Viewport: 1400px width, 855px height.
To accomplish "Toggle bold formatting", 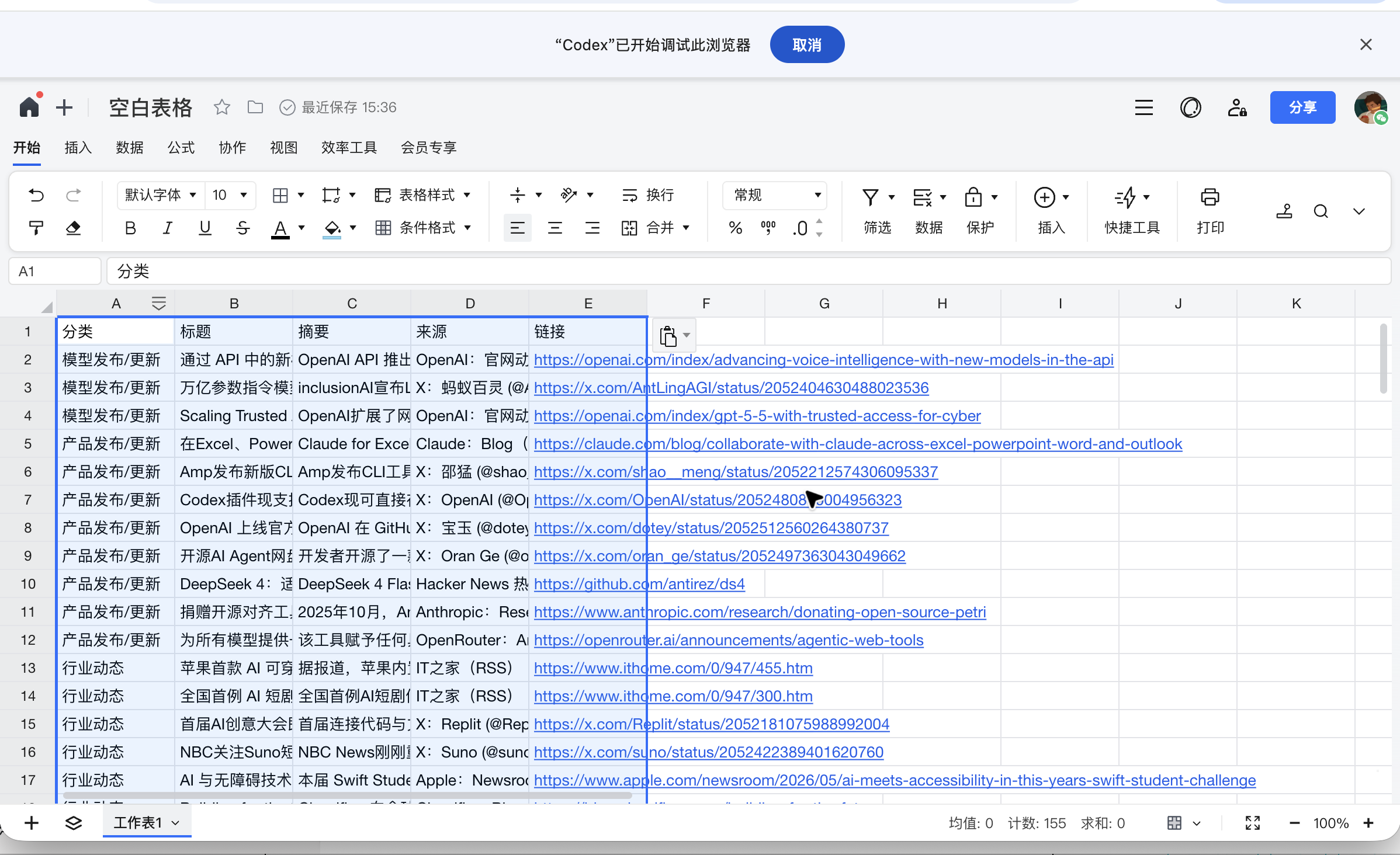I will point(130,228).
